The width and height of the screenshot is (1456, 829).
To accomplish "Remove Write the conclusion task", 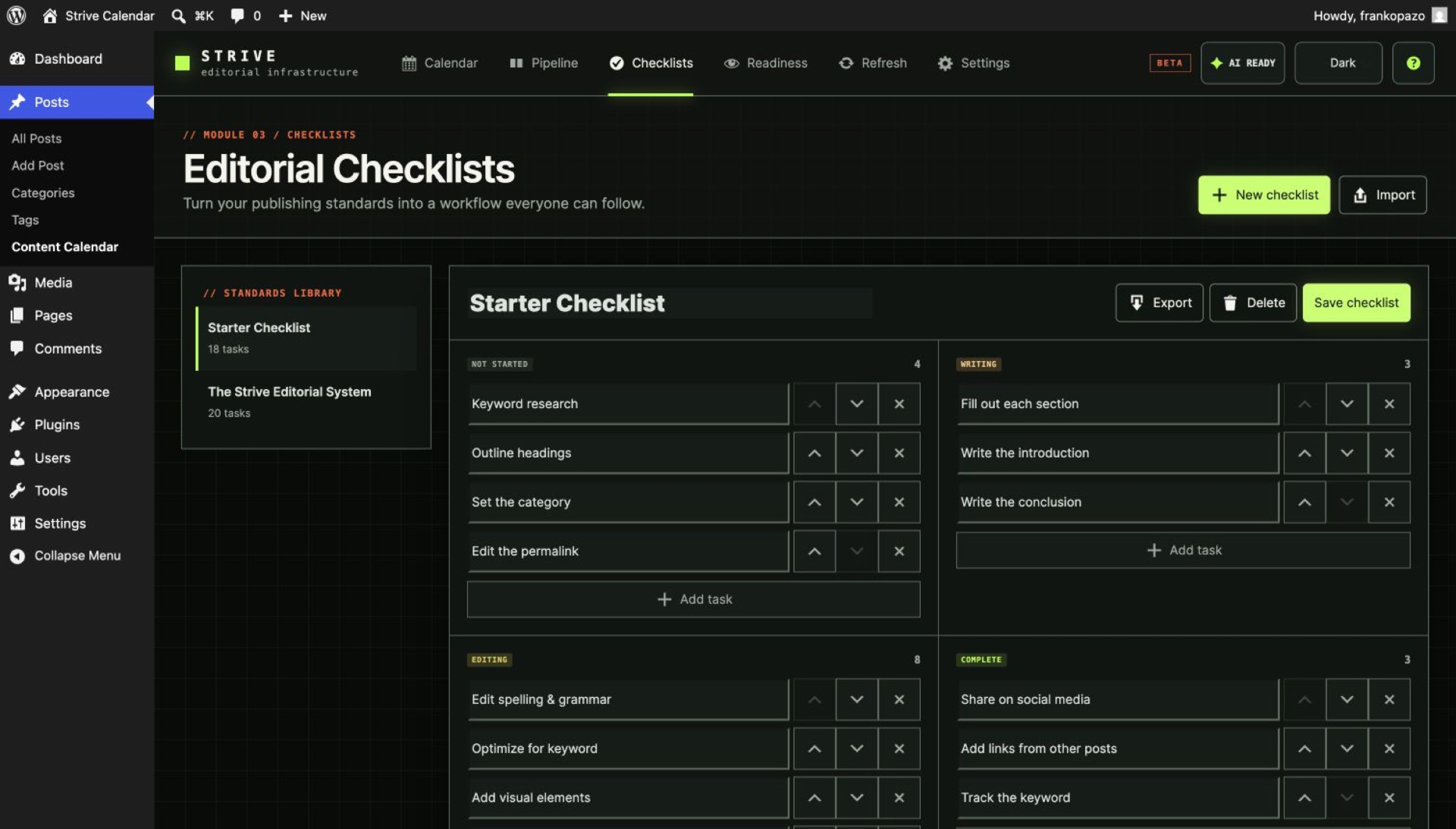I will point(1389,502).
